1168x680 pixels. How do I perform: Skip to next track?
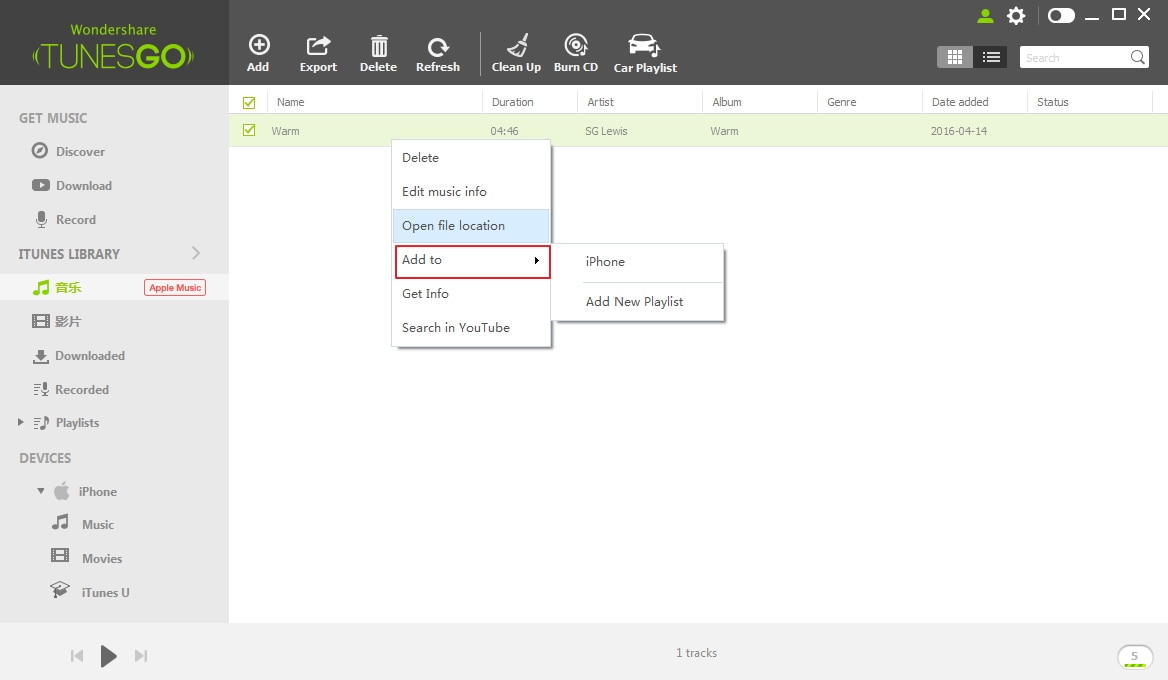(x=141, y=656)
